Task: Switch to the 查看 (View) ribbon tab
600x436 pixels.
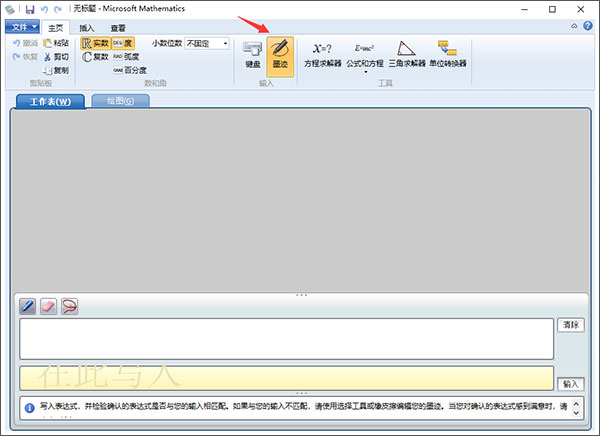Action: 118,28
